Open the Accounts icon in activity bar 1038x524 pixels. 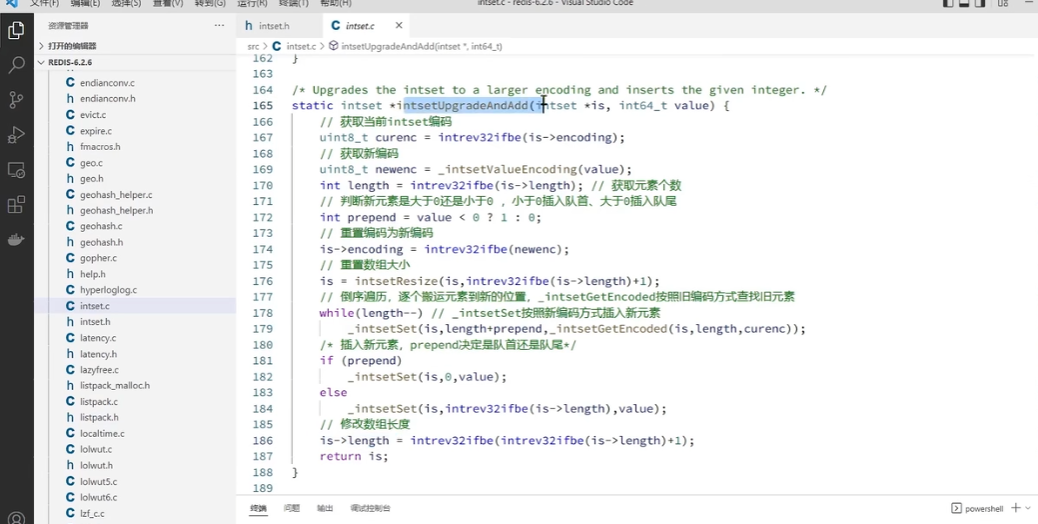(x=17, y=517)
